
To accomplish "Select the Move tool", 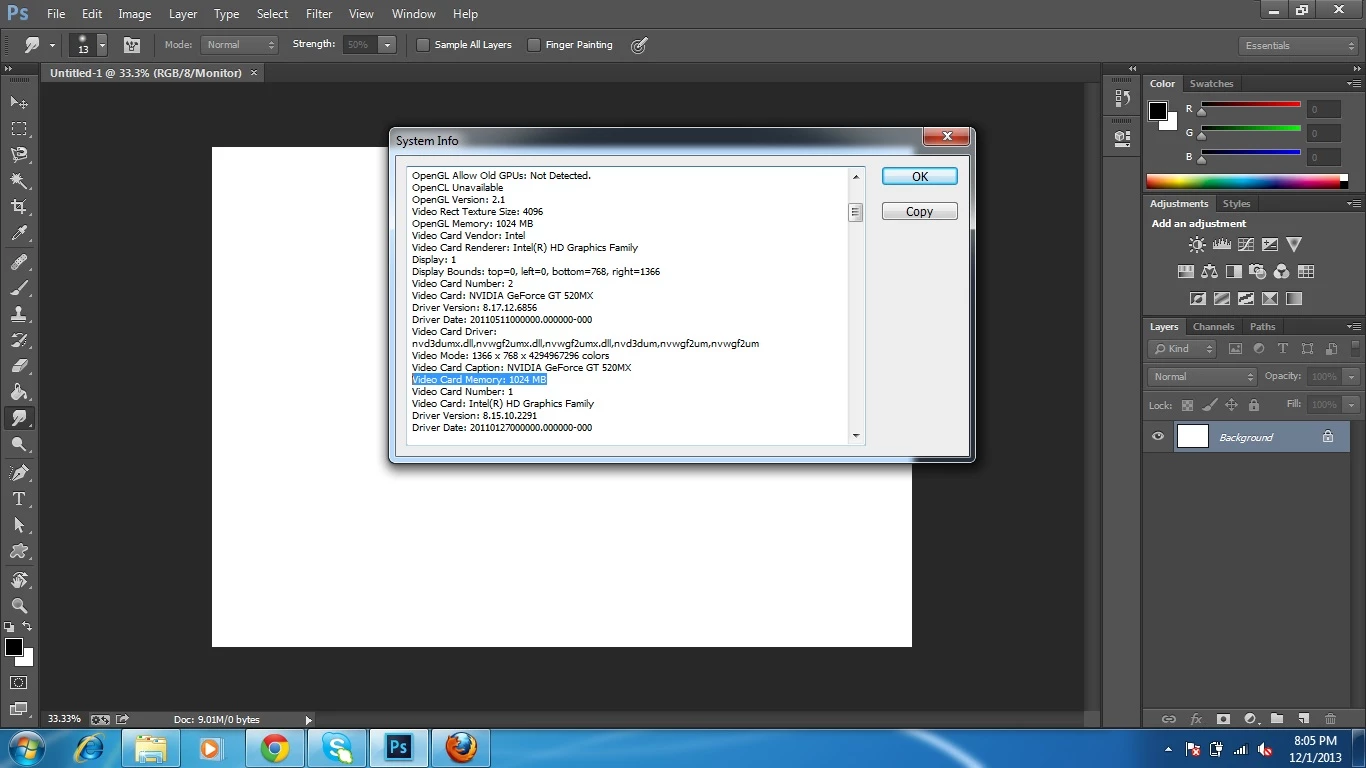I will tap(19, 102).
